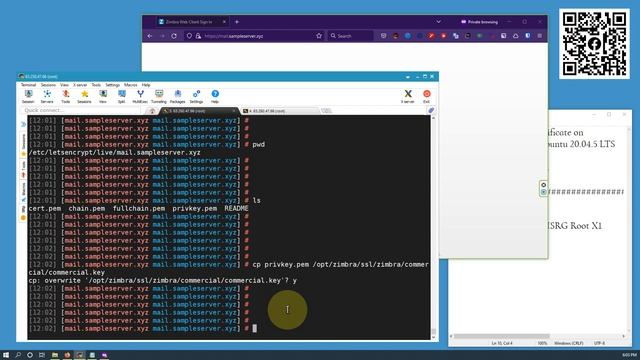Open the Tools toolbar icon
This screenshot has height=360, width=640.
66,97
